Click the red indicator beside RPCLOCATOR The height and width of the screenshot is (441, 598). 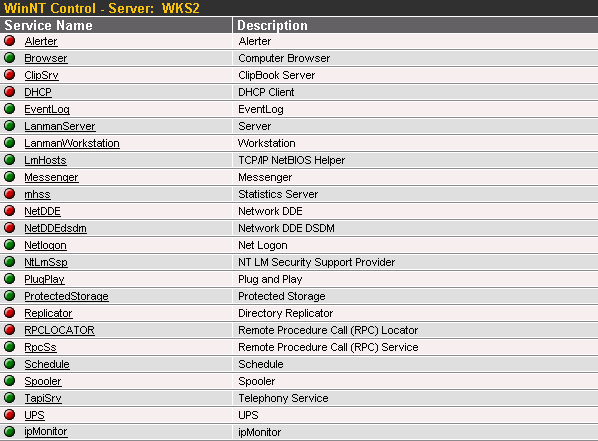tap(10, 330)
